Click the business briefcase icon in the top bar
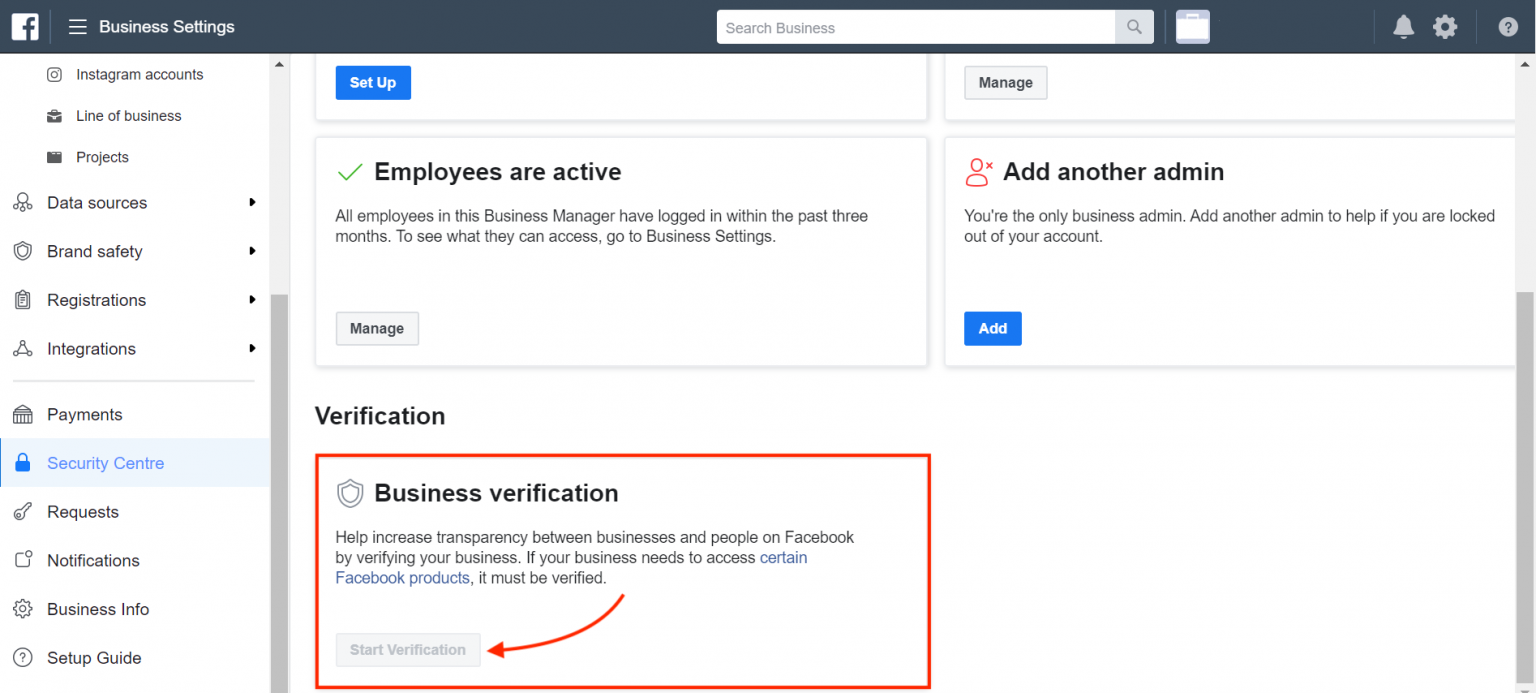The width and height of the screenshot is (1536, 693). pos(1192,27)
